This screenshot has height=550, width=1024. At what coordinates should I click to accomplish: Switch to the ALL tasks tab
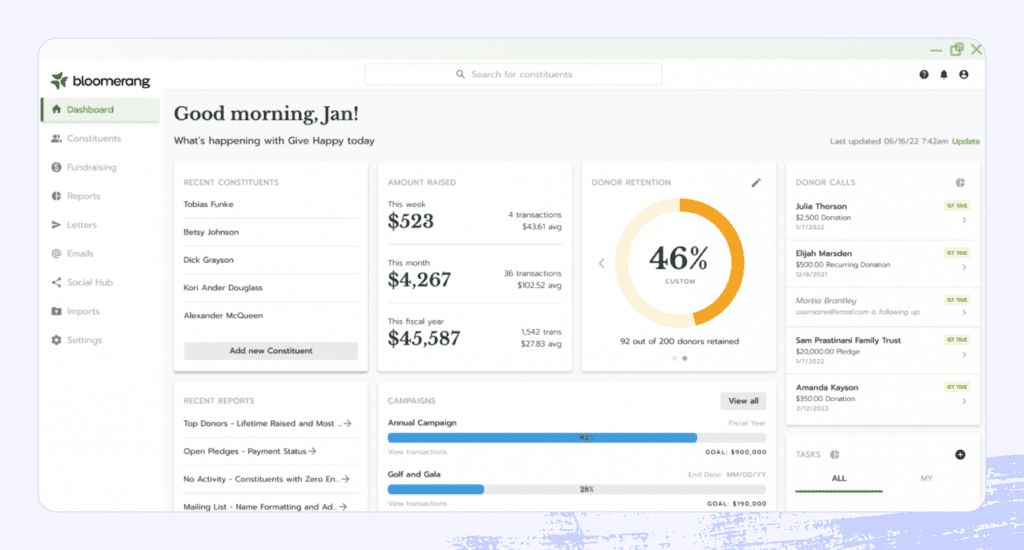point(839,479)
